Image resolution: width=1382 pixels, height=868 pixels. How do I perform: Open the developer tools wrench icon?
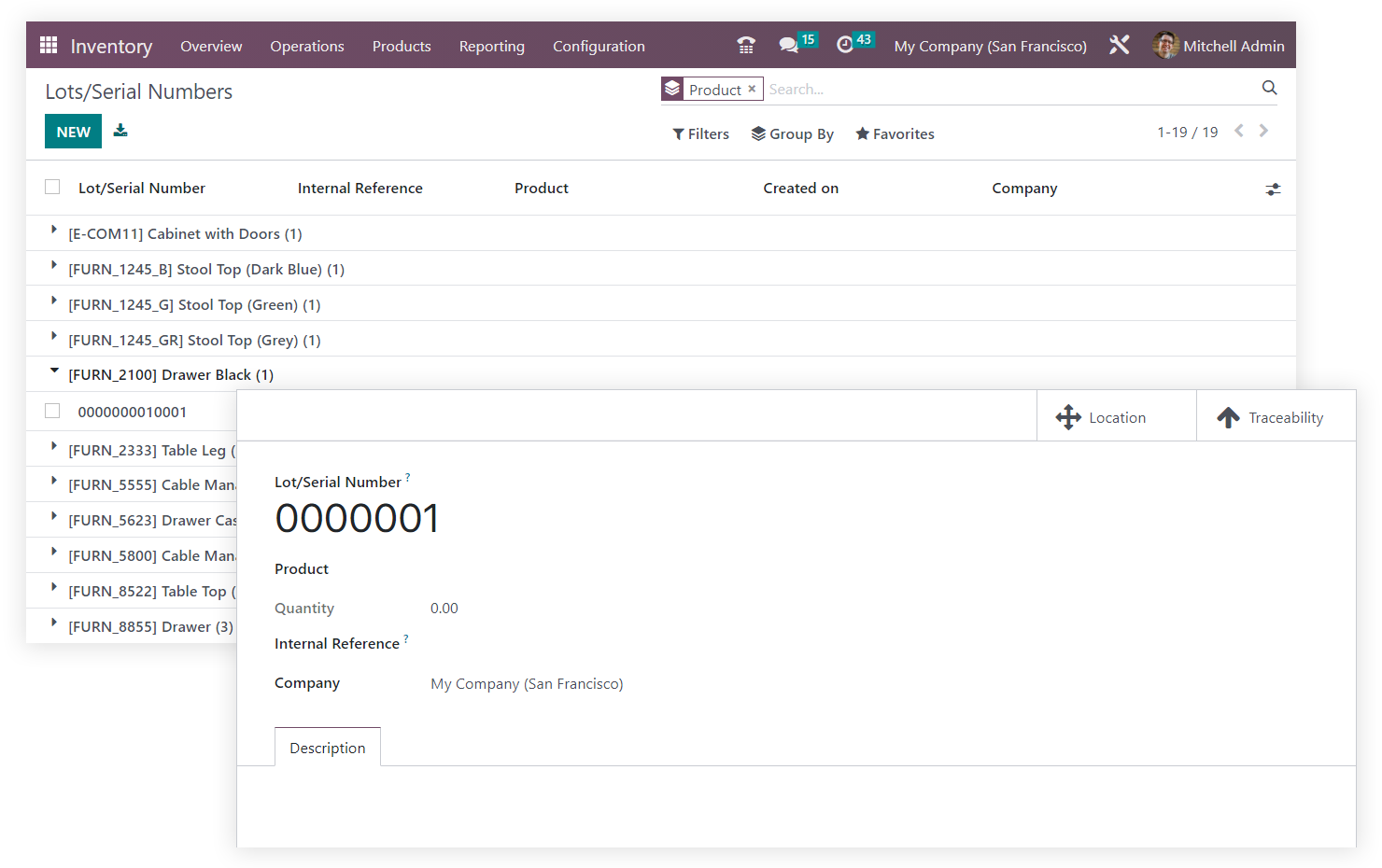pyautogui.click(x=1119, y=44)
